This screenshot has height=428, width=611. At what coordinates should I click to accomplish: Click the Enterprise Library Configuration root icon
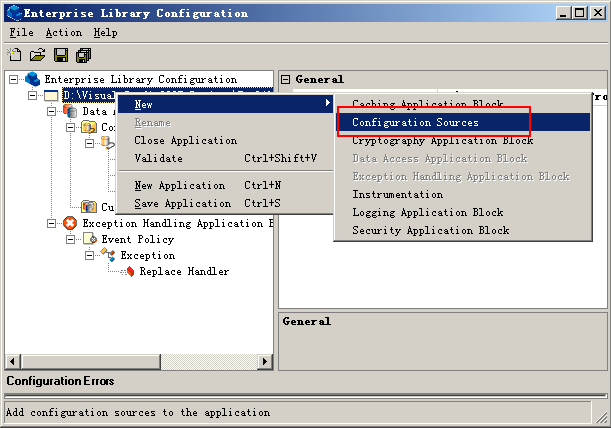click(32, 79)
